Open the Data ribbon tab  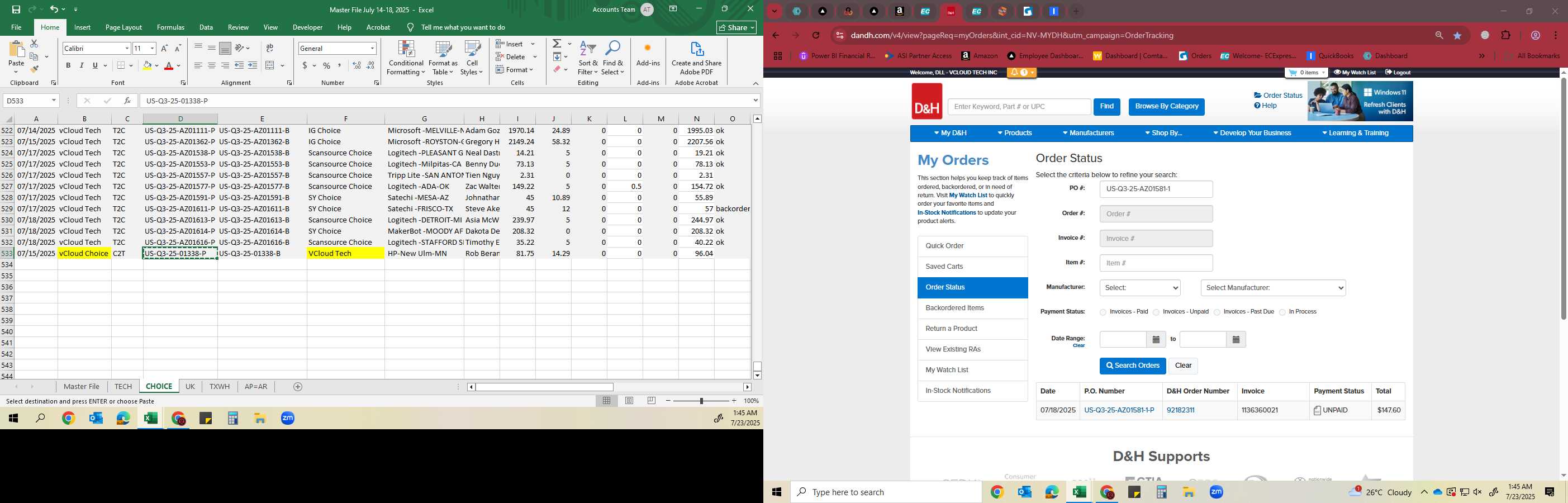tap(206, 27)
